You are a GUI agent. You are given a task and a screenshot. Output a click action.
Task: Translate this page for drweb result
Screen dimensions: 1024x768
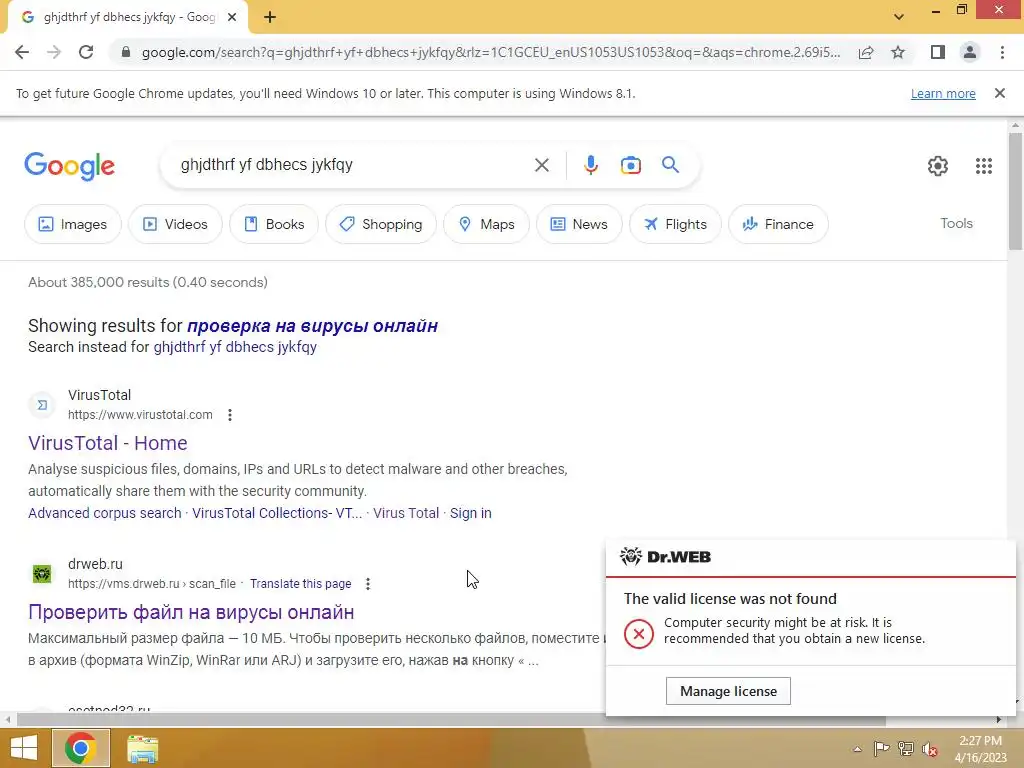[300, 583]
